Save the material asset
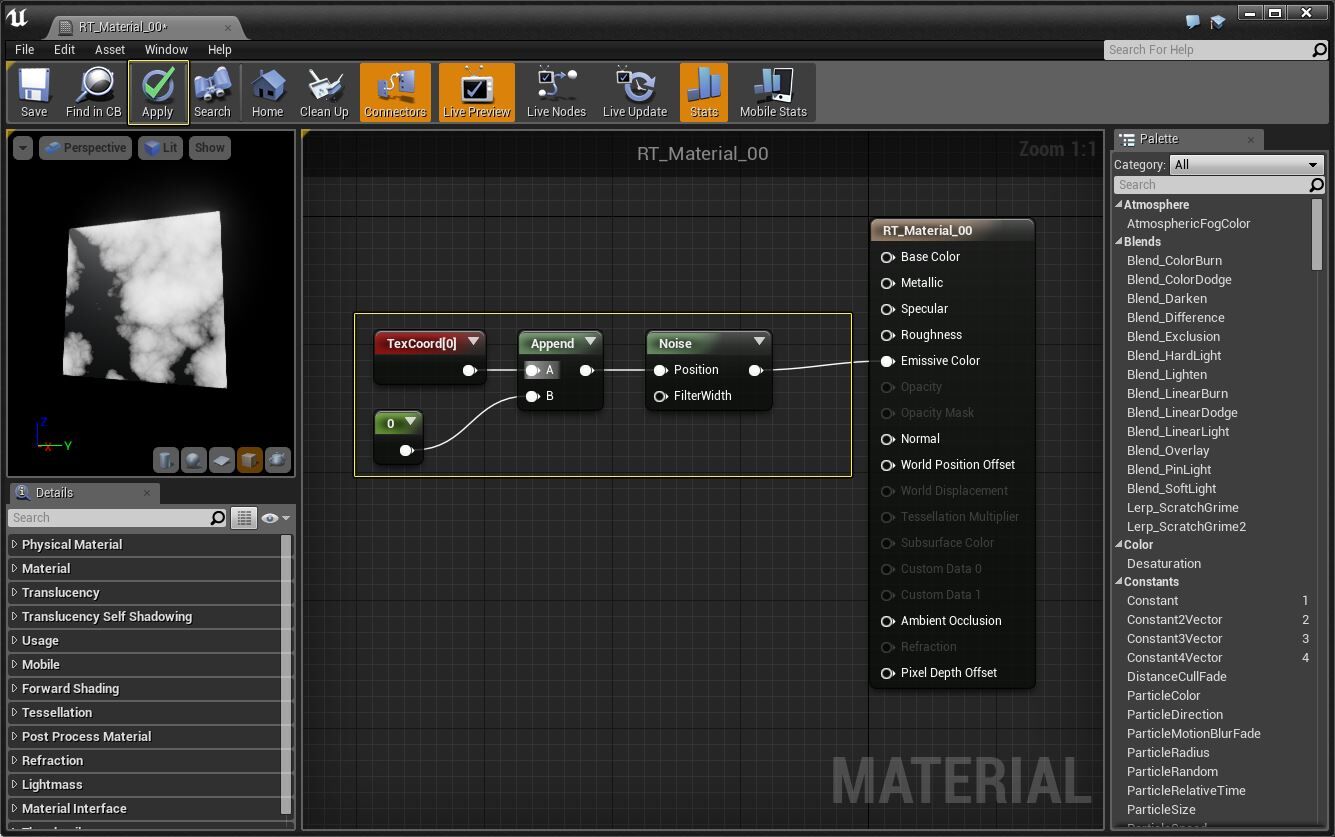The image size is (1335, 837). point(33,91)
